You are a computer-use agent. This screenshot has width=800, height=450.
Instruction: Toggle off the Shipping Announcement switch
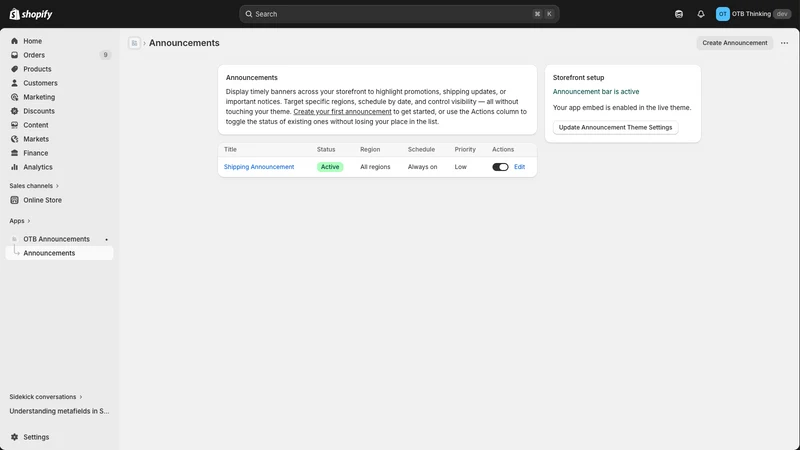500,167
